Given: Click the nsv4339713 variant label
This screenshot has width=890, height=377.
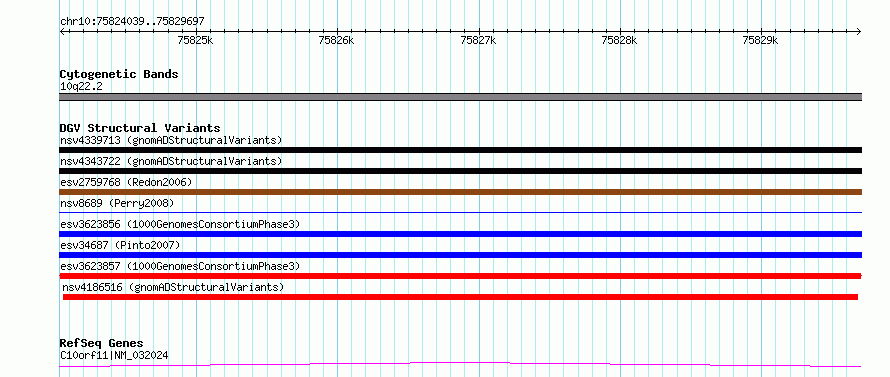Looking at the screenshot, I should [x=171, y=140].
